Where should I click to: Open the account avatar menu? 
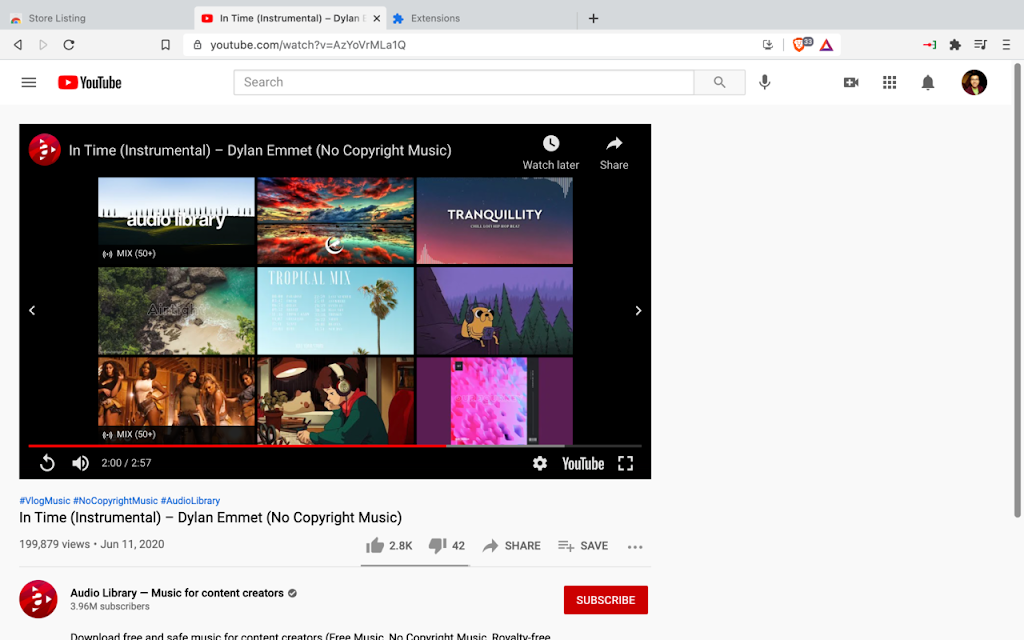click(x=974, y=82)
